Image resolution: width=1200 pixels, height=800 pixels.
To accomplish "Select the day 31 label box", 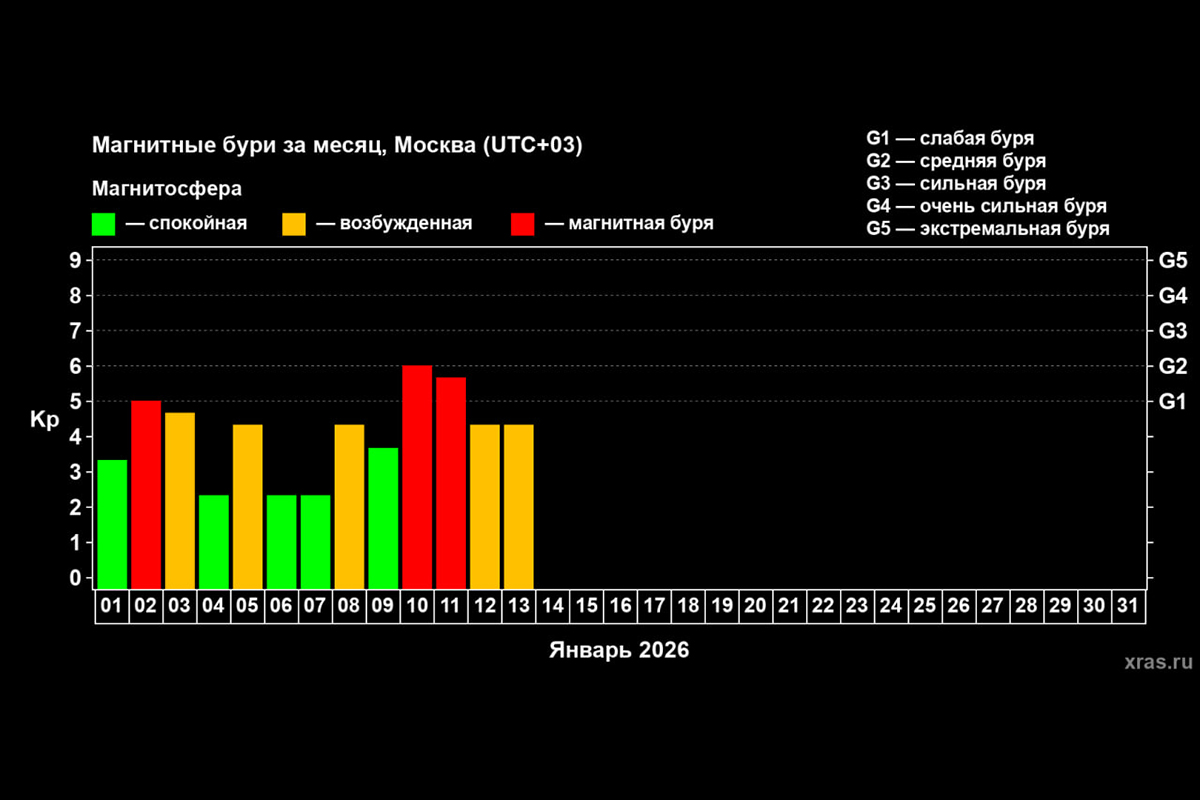I will tap(1128, 606).
